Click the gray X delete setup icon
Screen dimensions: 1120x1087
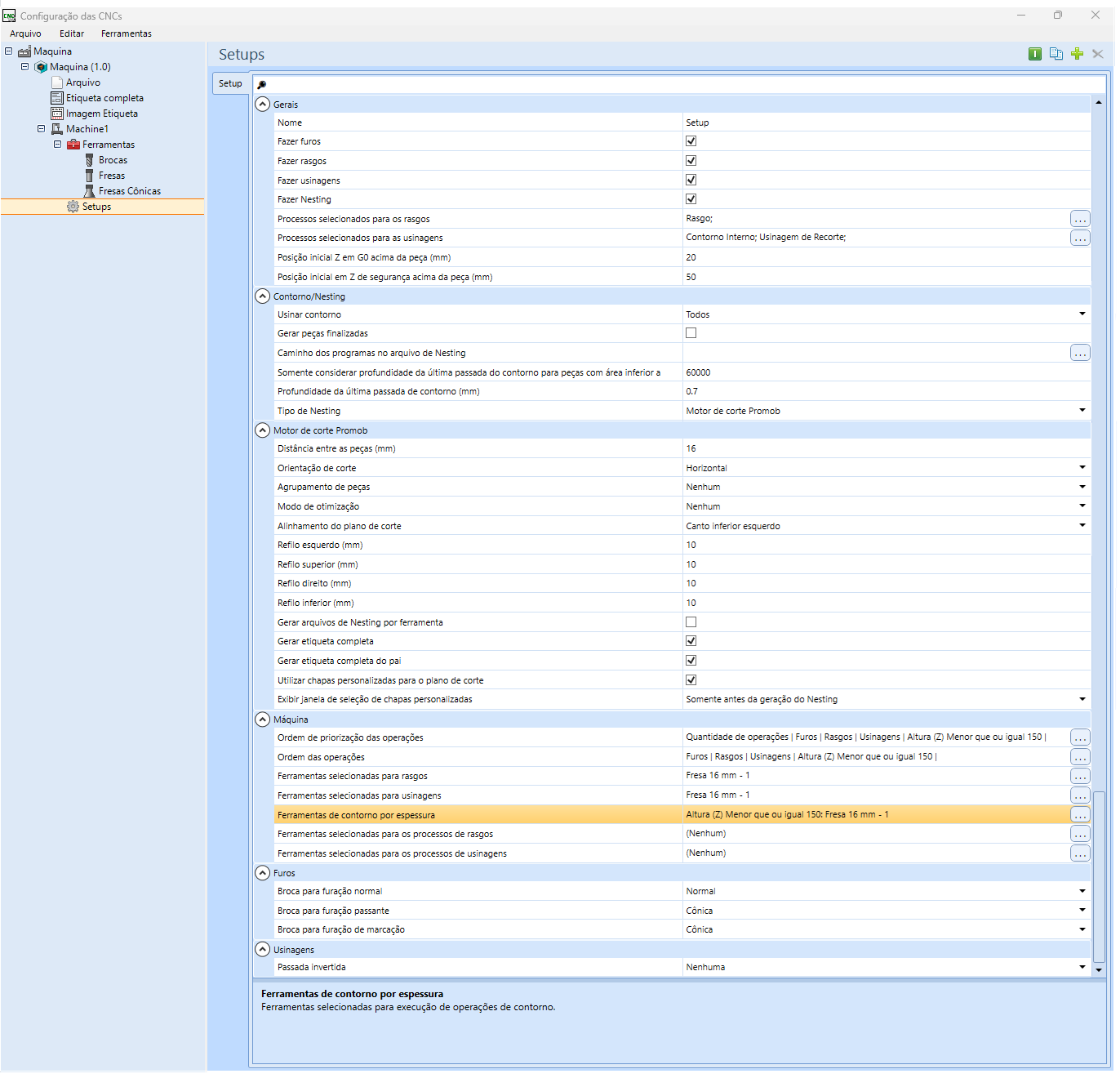click(1097, 54)
